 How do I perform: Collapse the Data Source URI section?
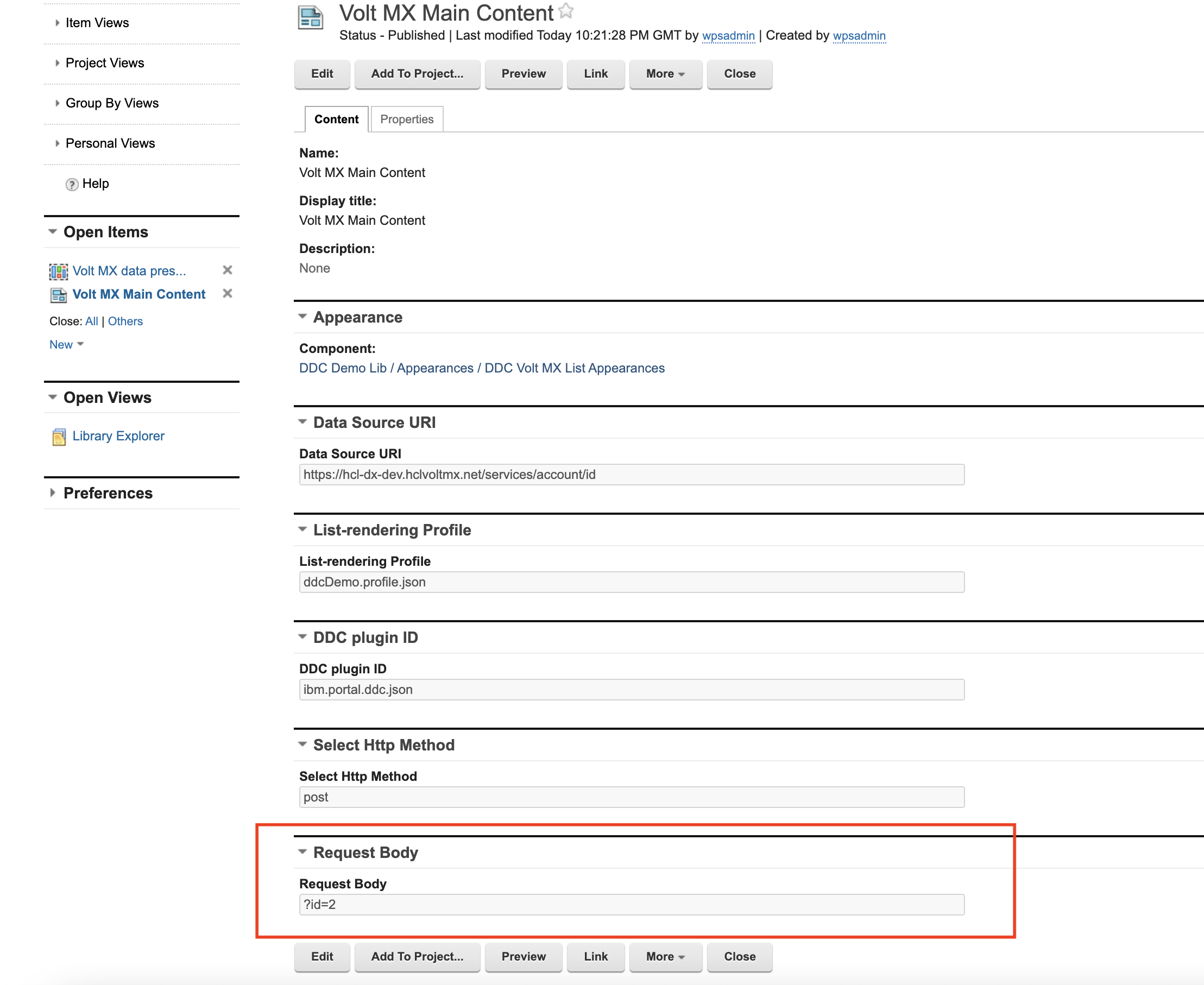point(302,421)
